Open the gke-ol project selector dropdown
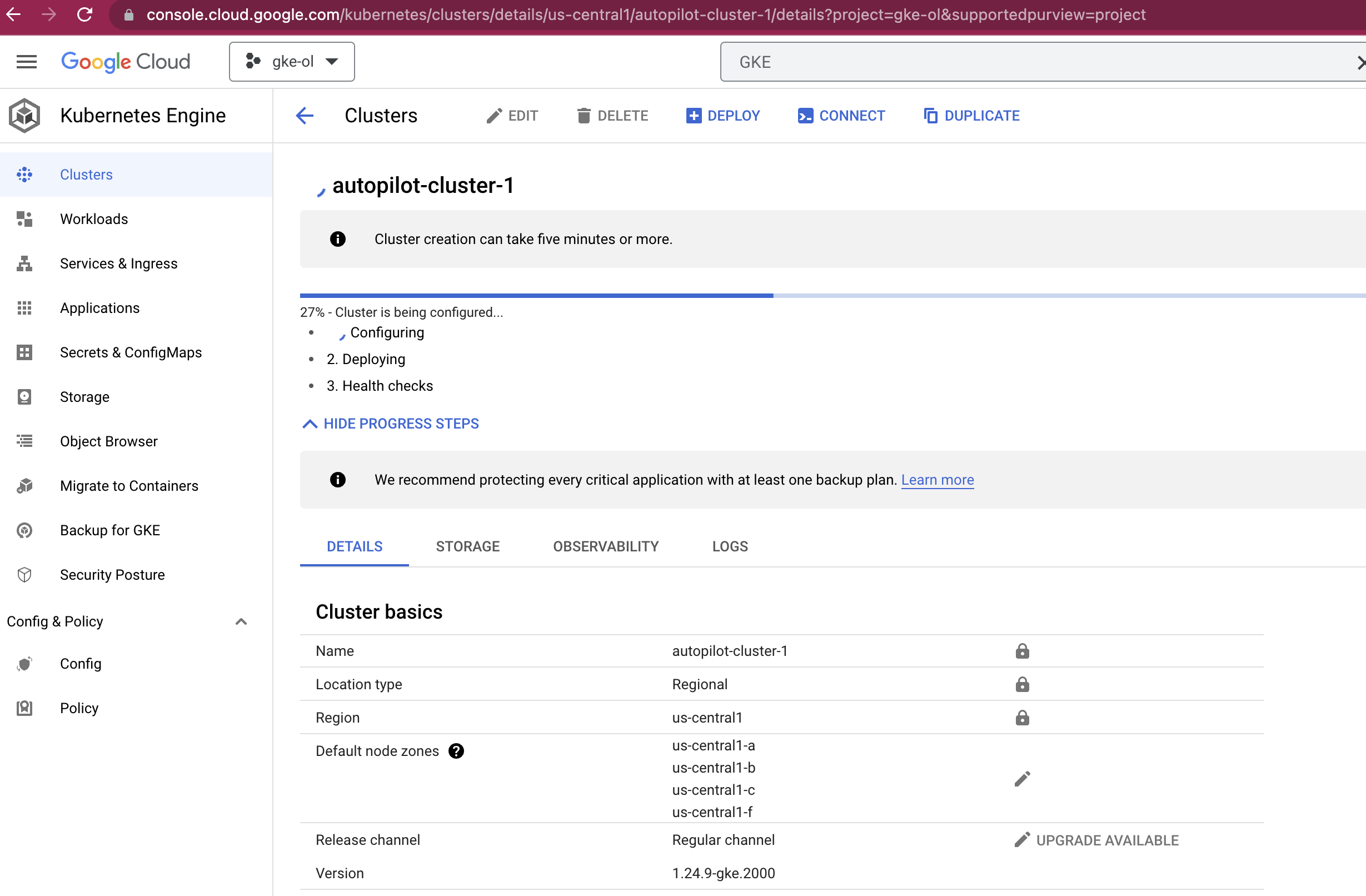1366x896 pixels. click(292, 61)
